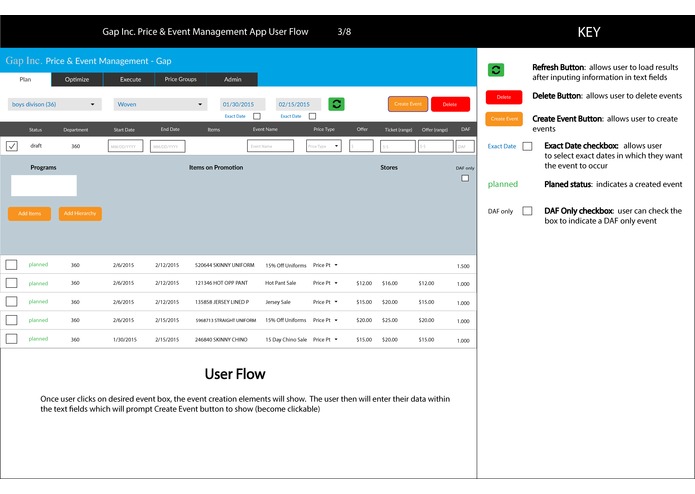Open the Plan tab

25,79
